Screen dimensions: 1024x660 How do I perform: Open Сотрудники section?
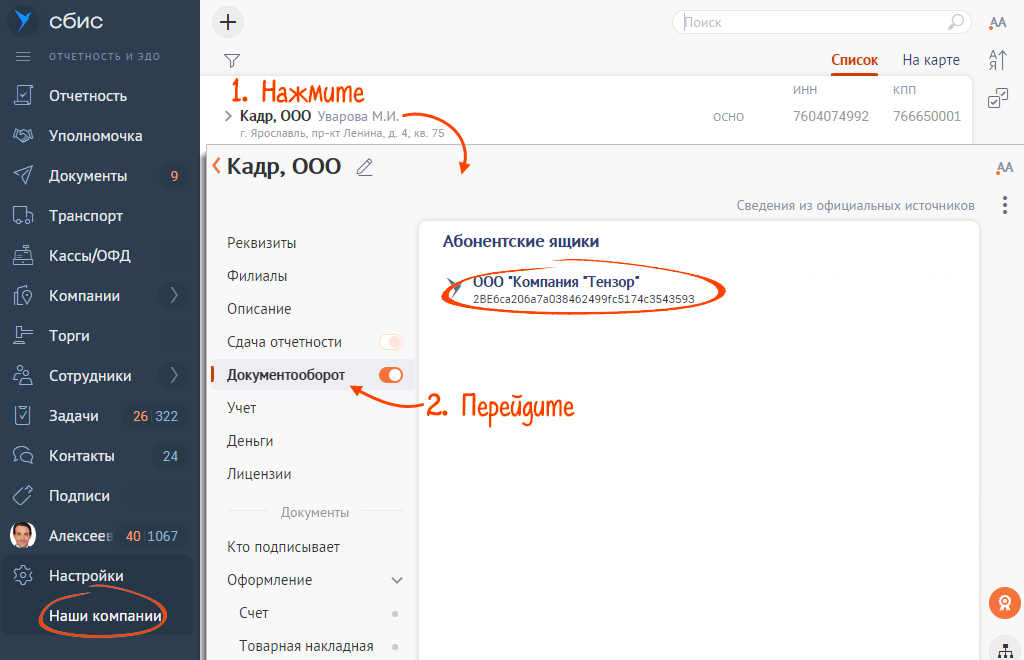pos(90,376)
